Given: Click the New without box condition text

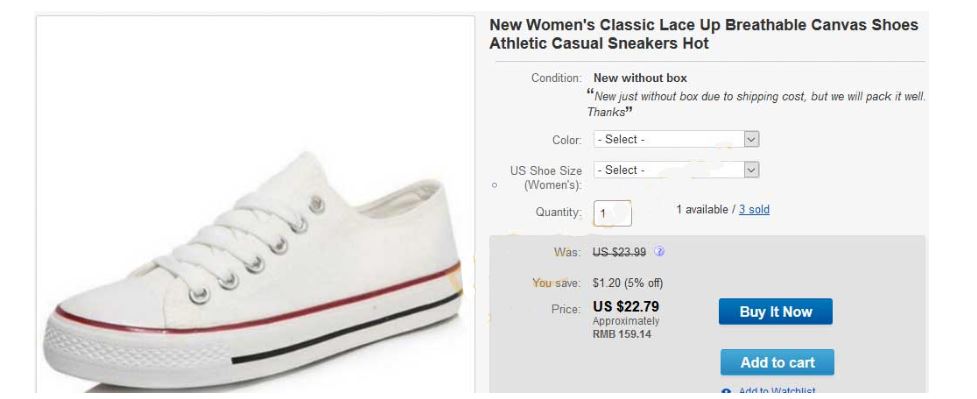Looking at the screenshot, I should pyautogui.click(x=640, y=78).
